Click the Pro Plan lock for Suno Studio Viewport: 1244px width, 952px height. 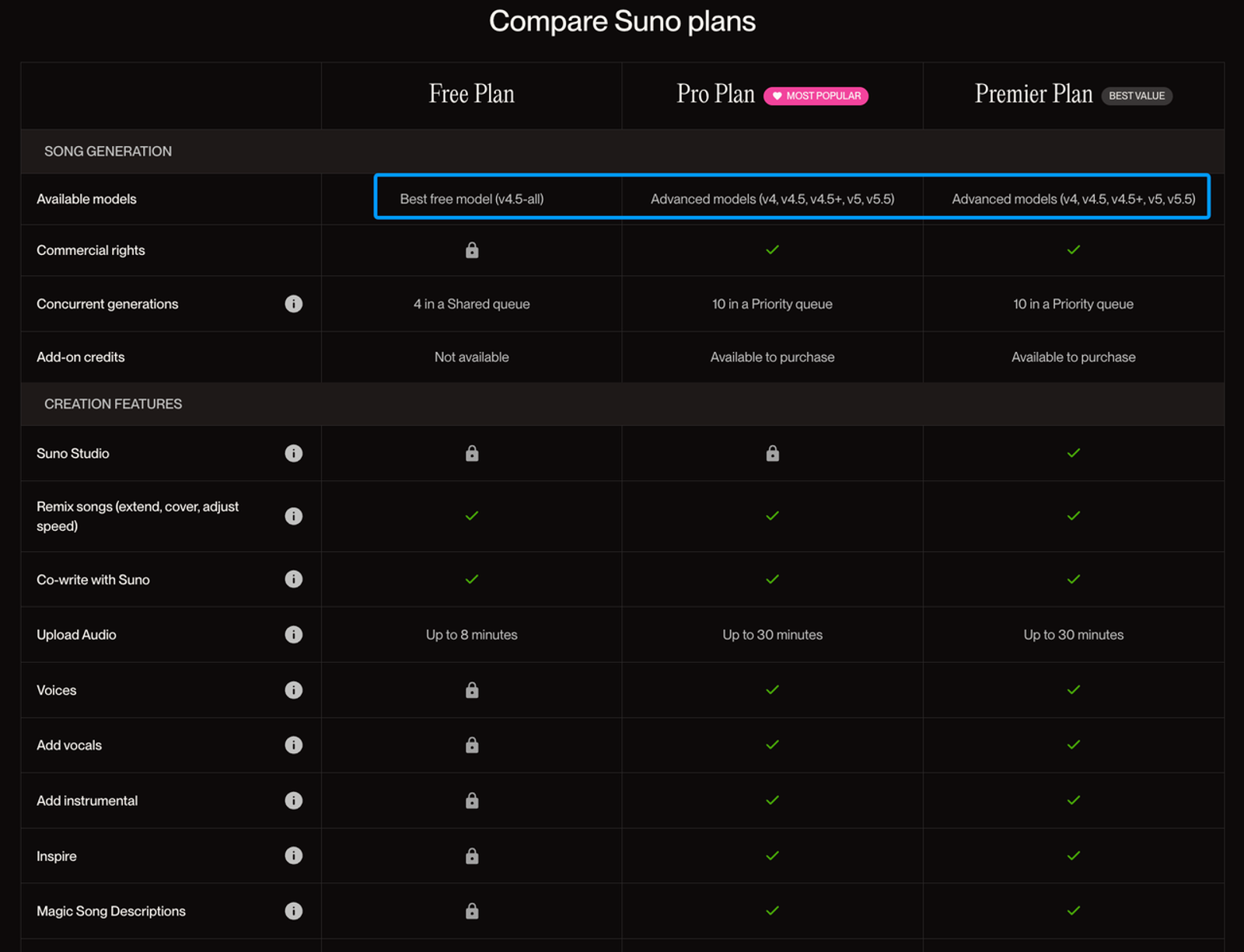pos(772,453)
